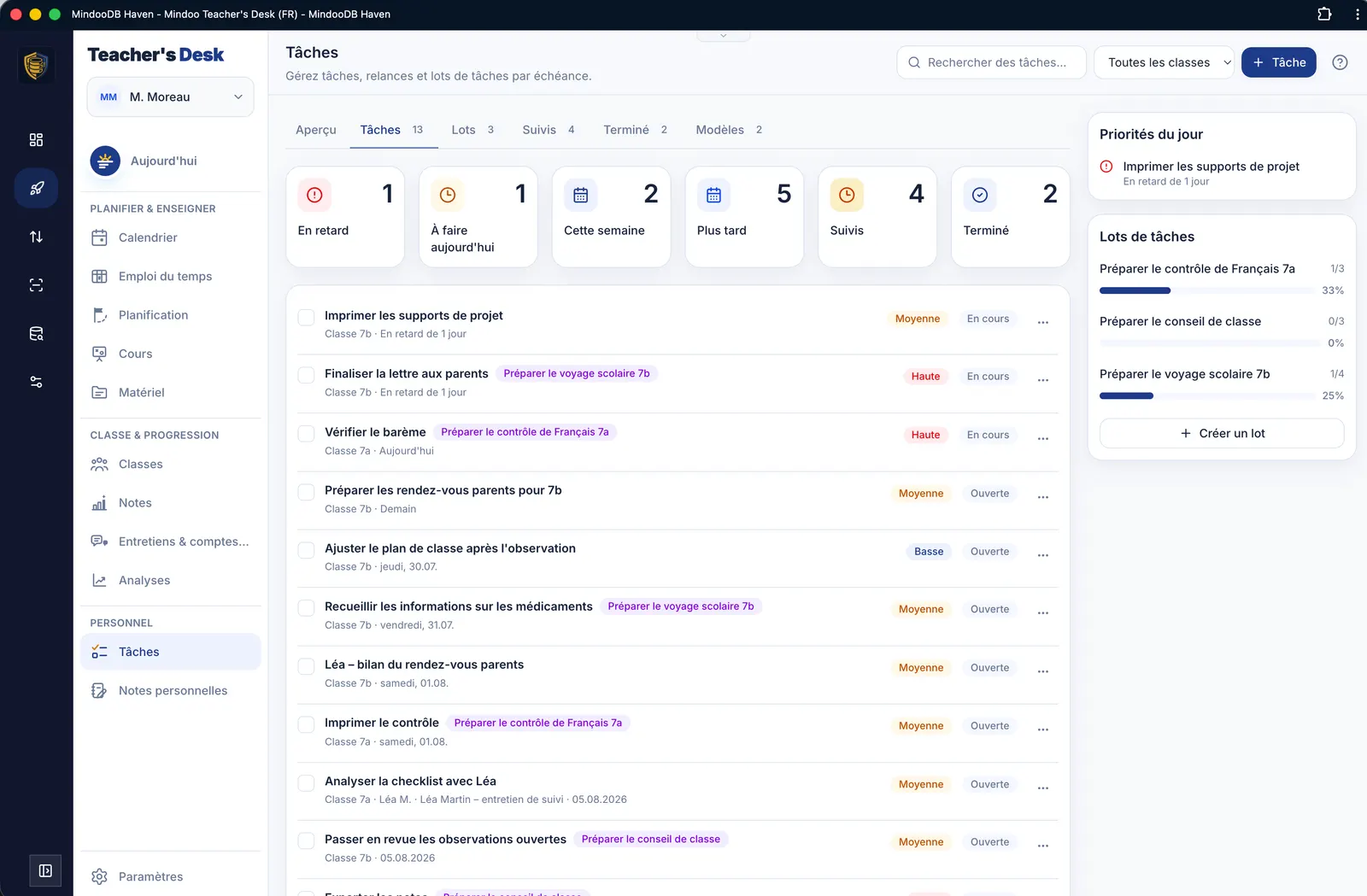The height and width of the screenshot is (896, 1367).
Task: Open Cours in the sidebar
Action: (x=171, y=354)
